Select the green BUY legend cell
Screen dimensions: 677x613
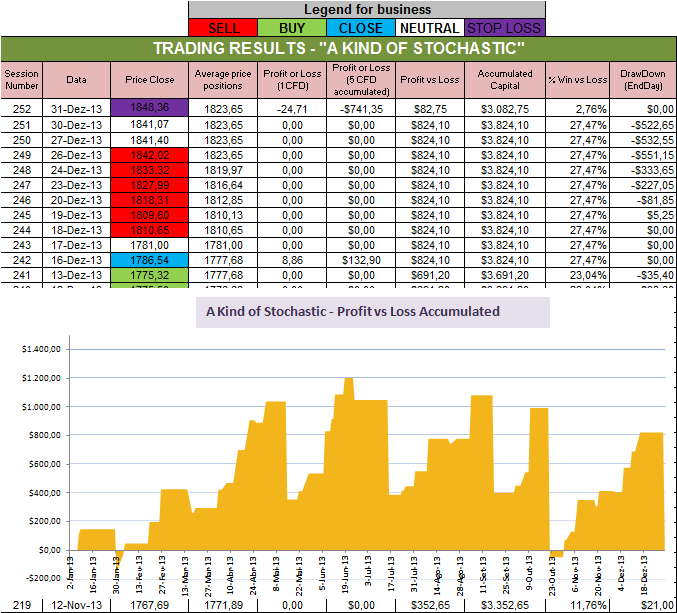[292, 28]
